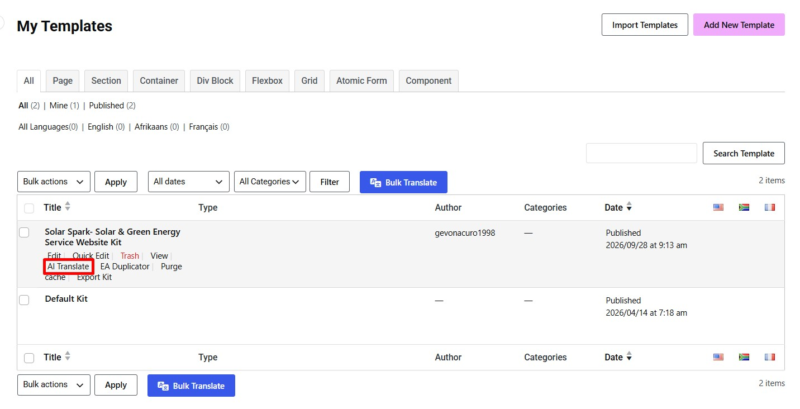Filter by Mine (1) templates
Screen dimensions: 800x409
(x=64, y=106)
